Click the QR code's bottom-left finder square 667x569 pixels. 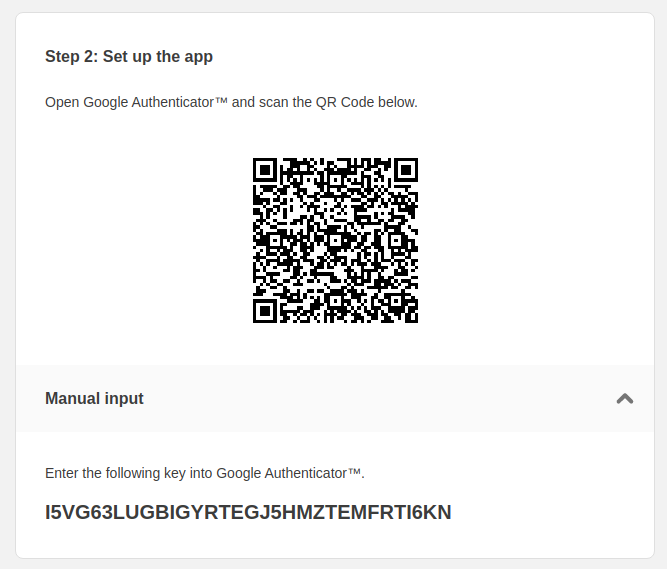click(x=265, y=311)
